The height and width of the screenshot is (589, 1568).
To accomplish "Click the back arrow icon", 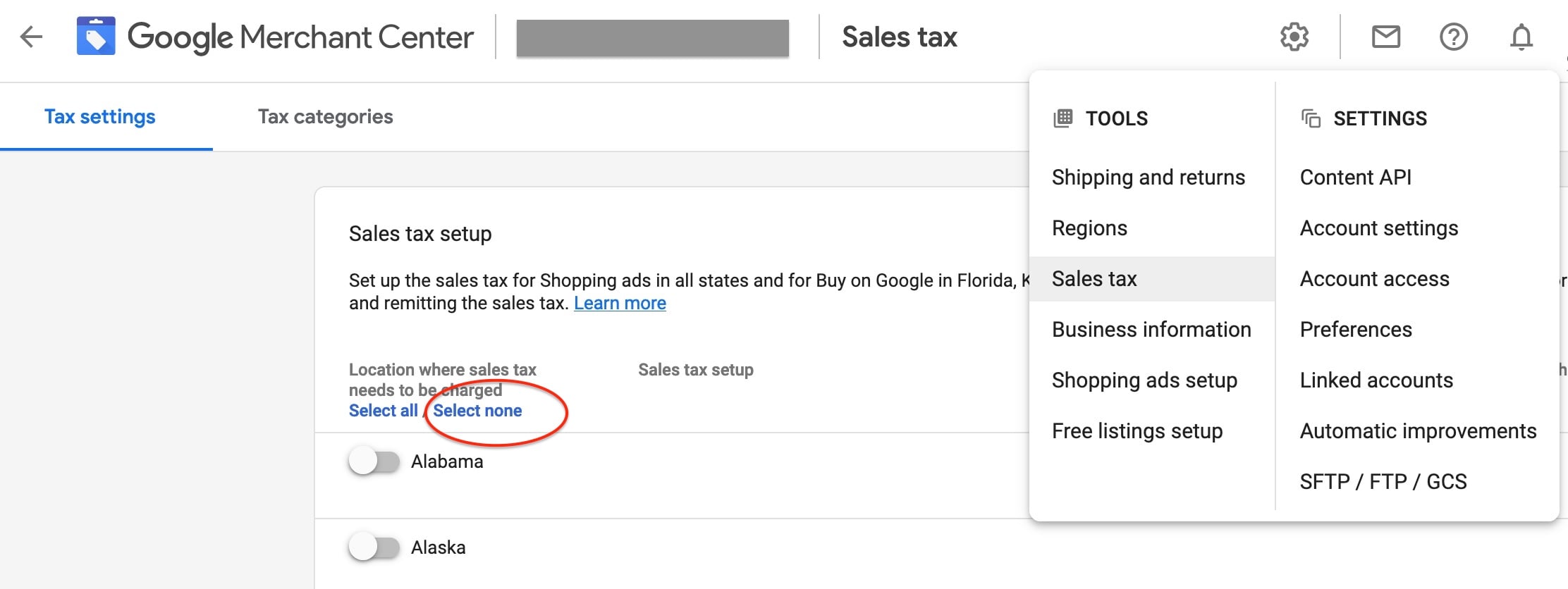I will pyautogui.click(x=31, y=37).
